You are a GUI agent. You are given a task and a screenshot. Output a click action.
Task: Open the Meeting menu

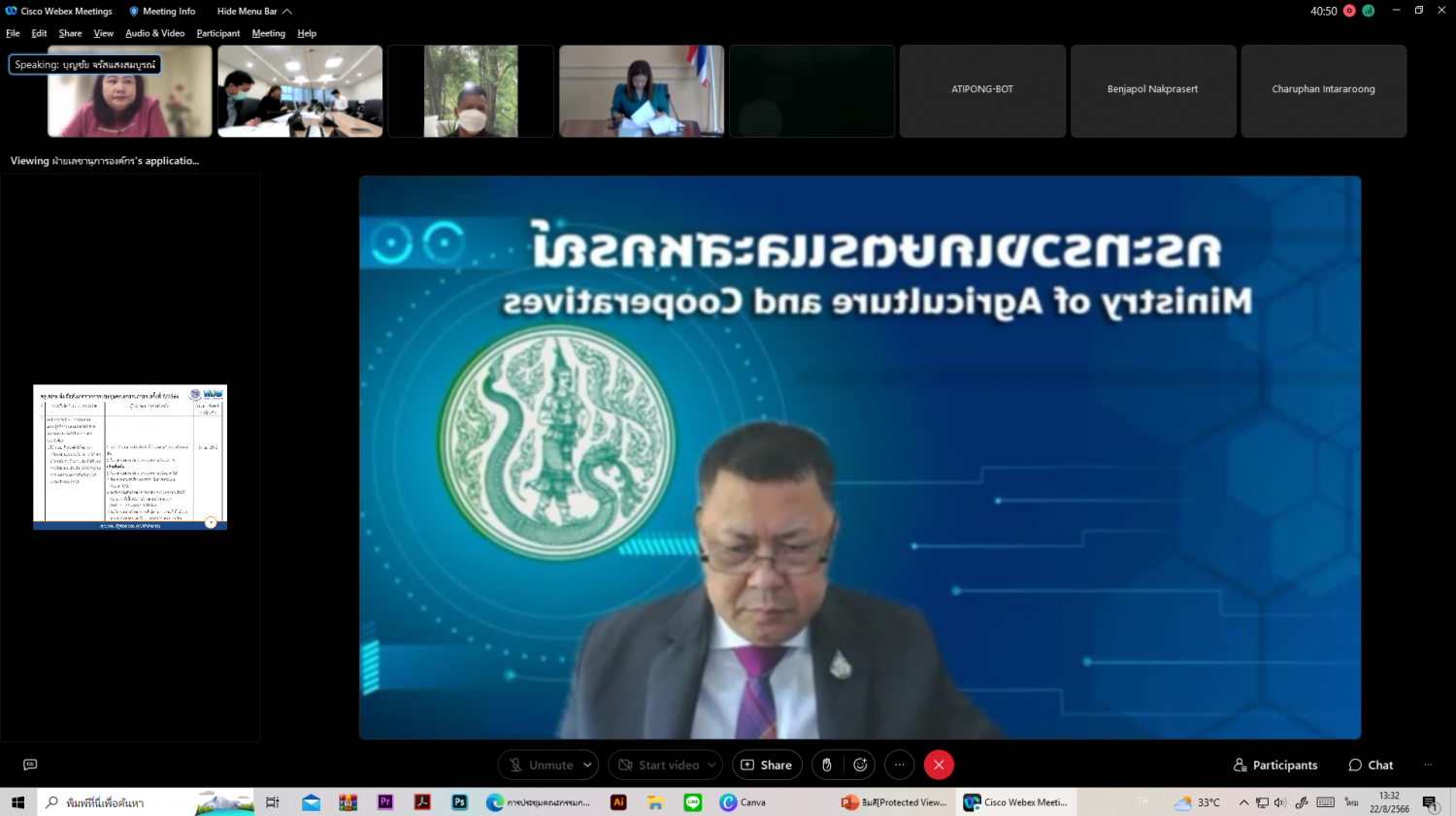269,33
